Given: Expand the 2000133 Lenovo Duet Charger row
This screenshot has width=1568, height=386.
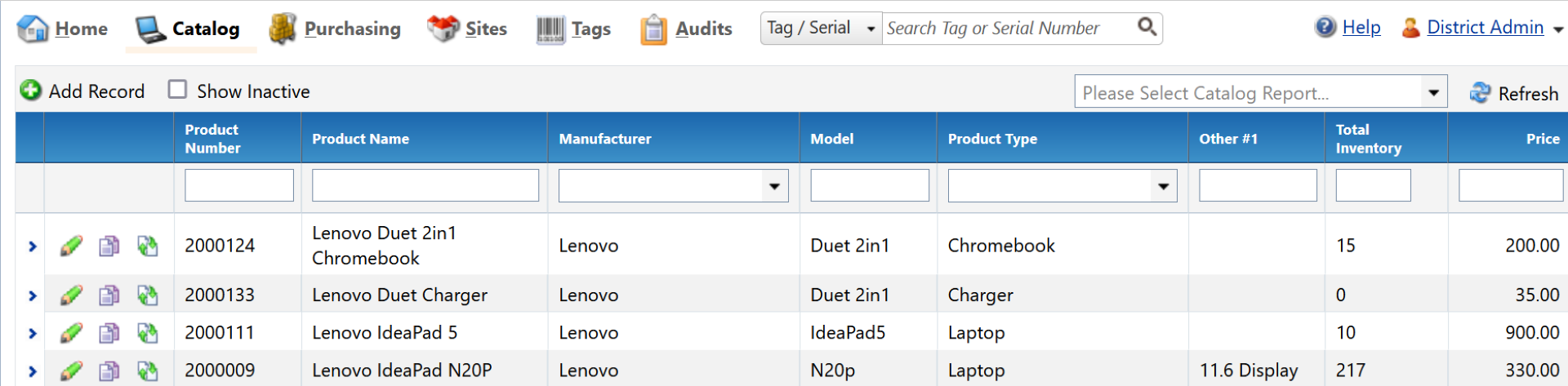Looking at the screenshot, I should (x=32, y=295).
